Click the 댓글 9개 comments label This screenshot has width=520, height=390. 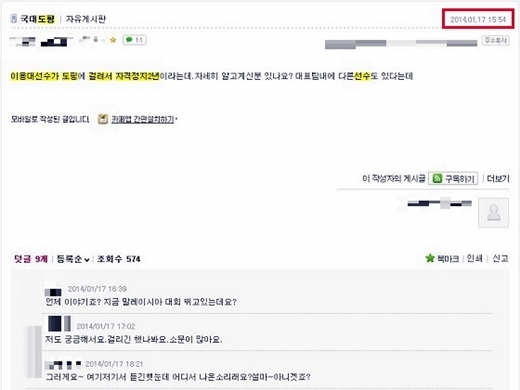pos(31,259)
